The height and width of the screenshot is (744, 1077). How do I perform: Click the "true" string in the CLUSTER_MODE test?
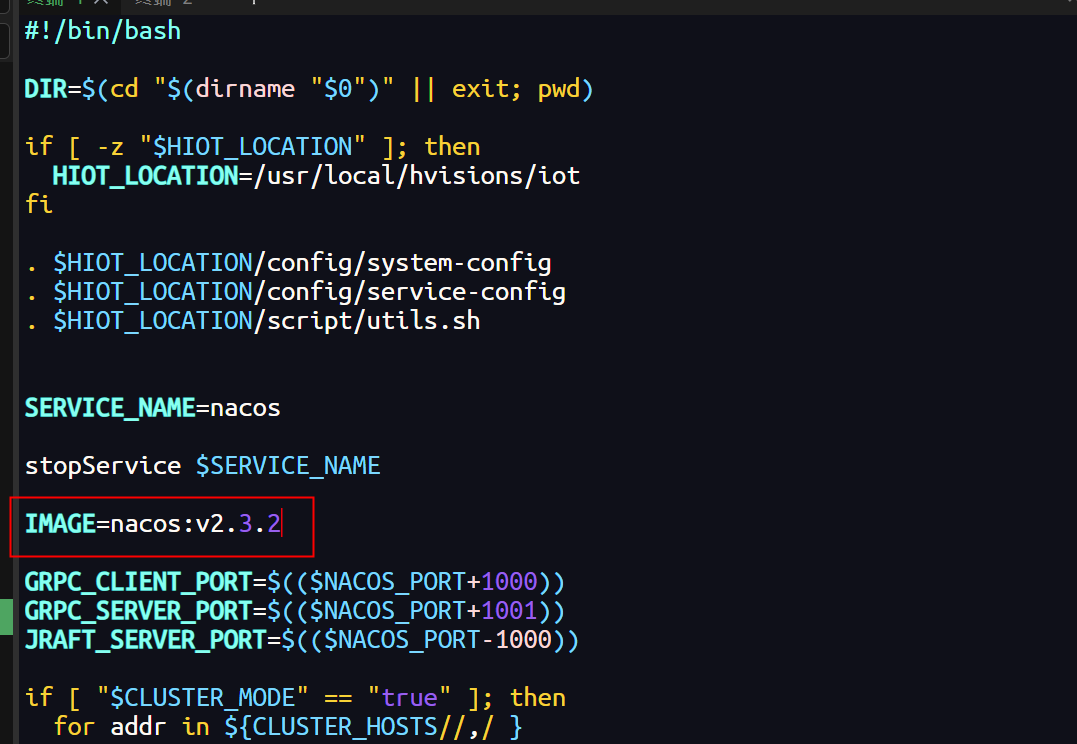pos(409,698)
